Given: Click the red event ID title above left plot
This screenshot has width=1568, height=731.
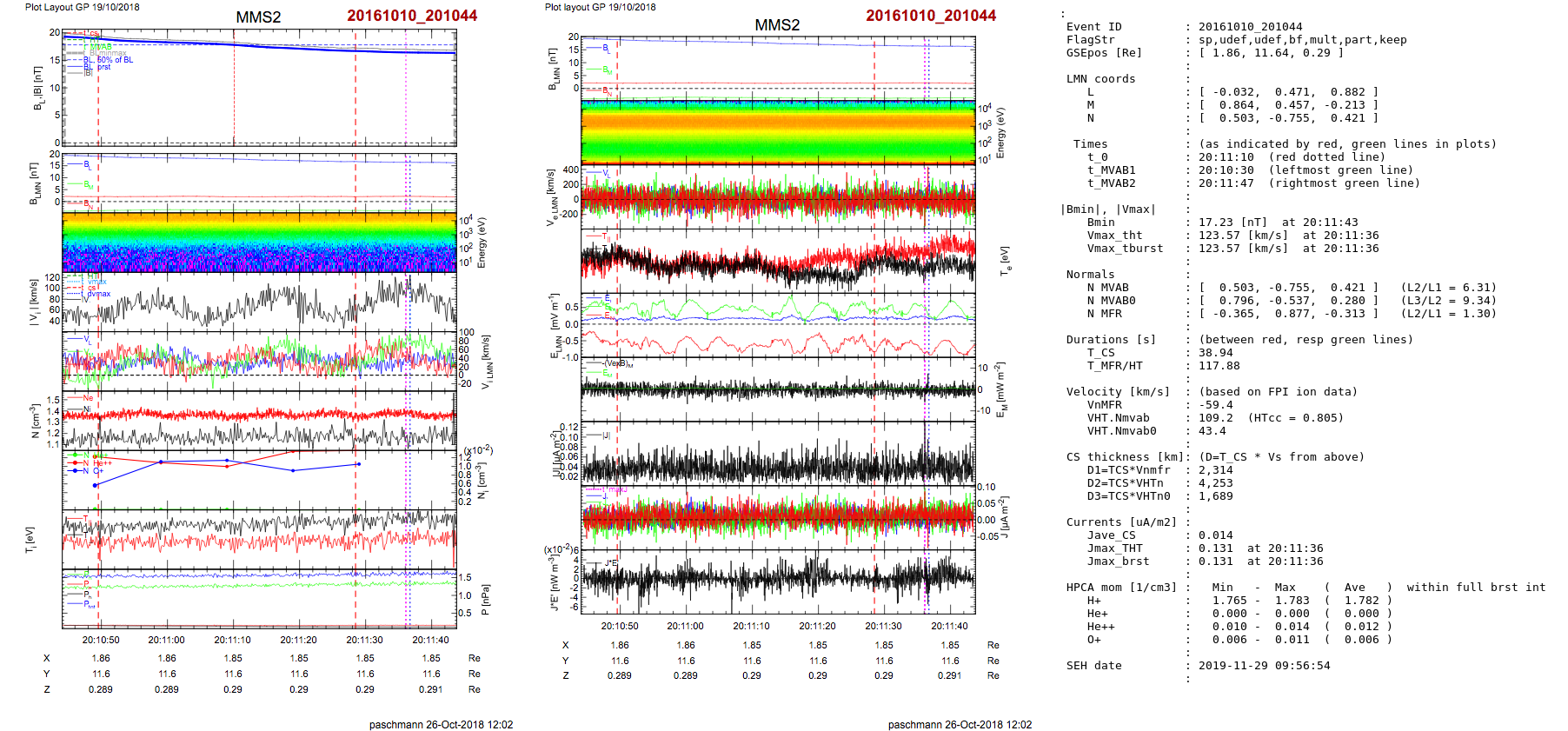Looking at the screenshot, I should click(x=411, y=16).
